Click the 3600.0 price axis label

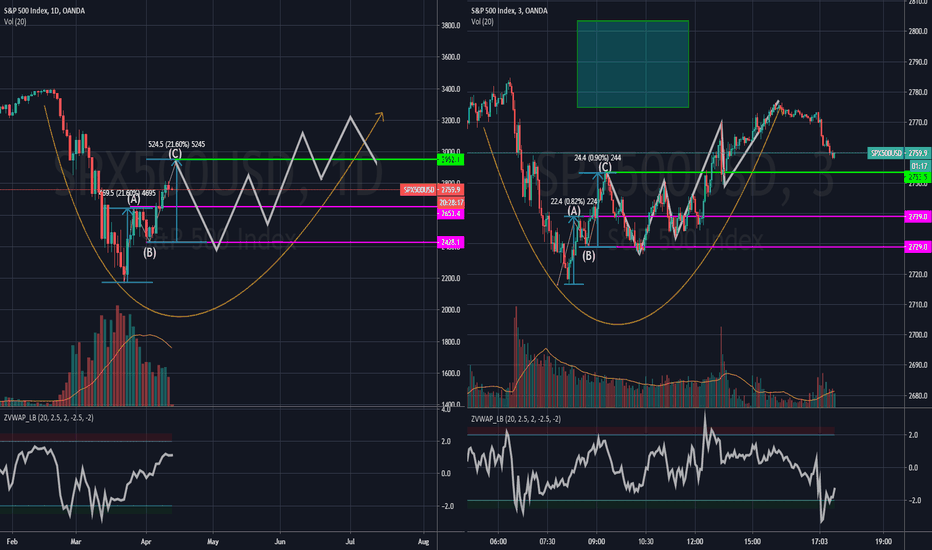click(451, 57)
